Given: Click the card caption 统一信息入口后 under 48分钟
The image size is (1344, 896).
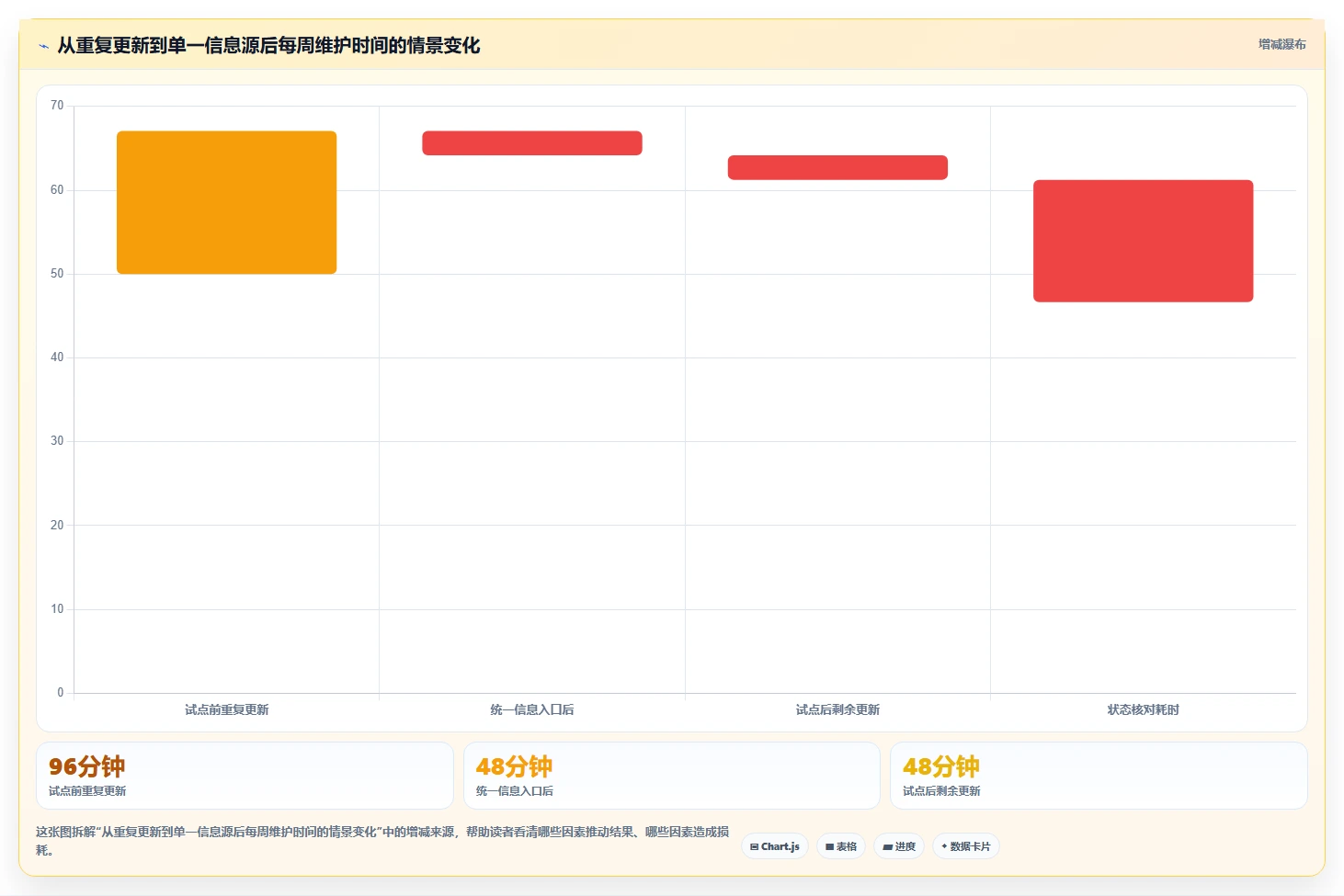Looking at the screenshot, I should click(515, 791).
